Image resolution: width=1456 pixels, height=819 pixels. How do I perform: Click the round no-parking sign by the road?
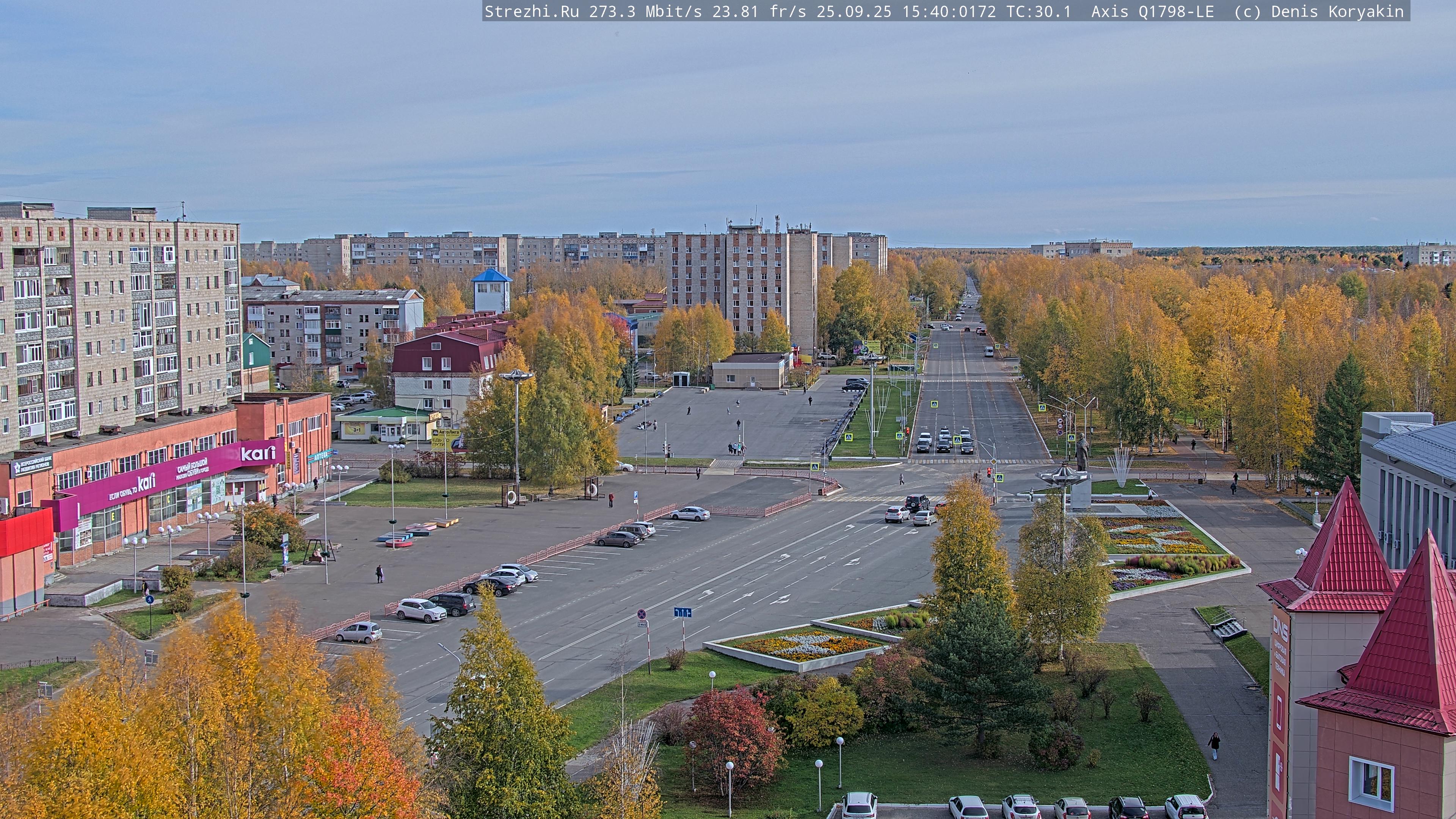[x=642, y=614]
